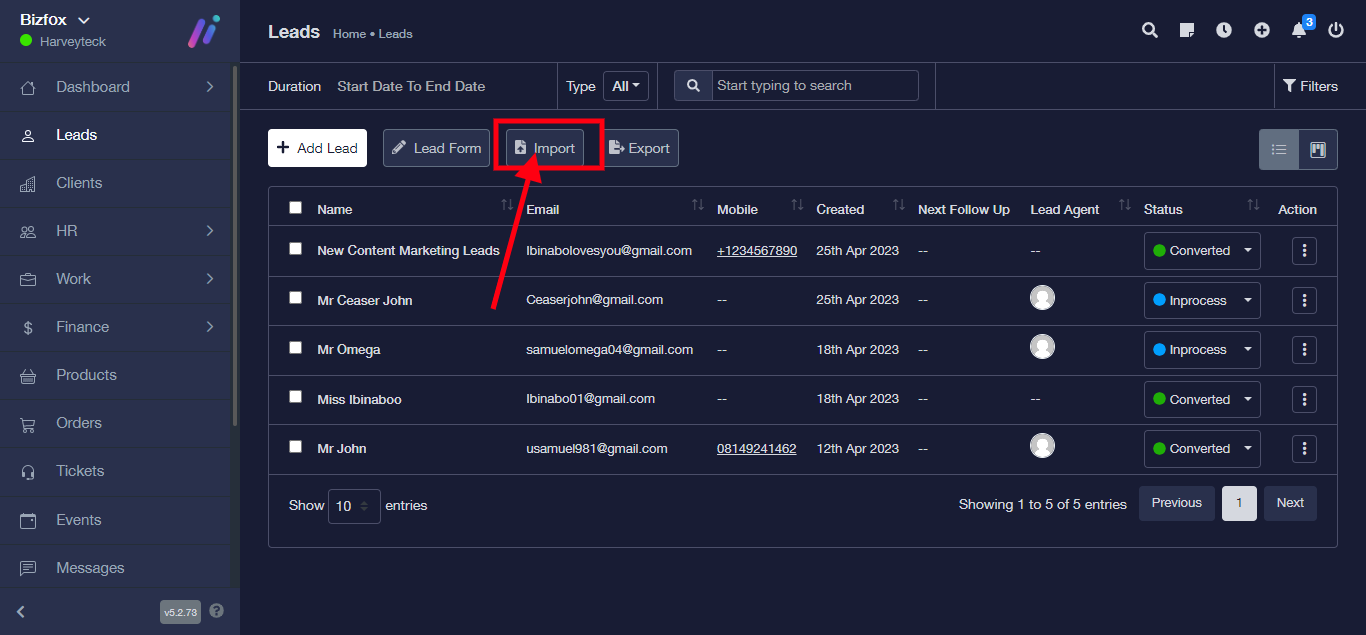1366x635 pixels.
Task: Open help question mark icon
Action: (x=217, y=611)
